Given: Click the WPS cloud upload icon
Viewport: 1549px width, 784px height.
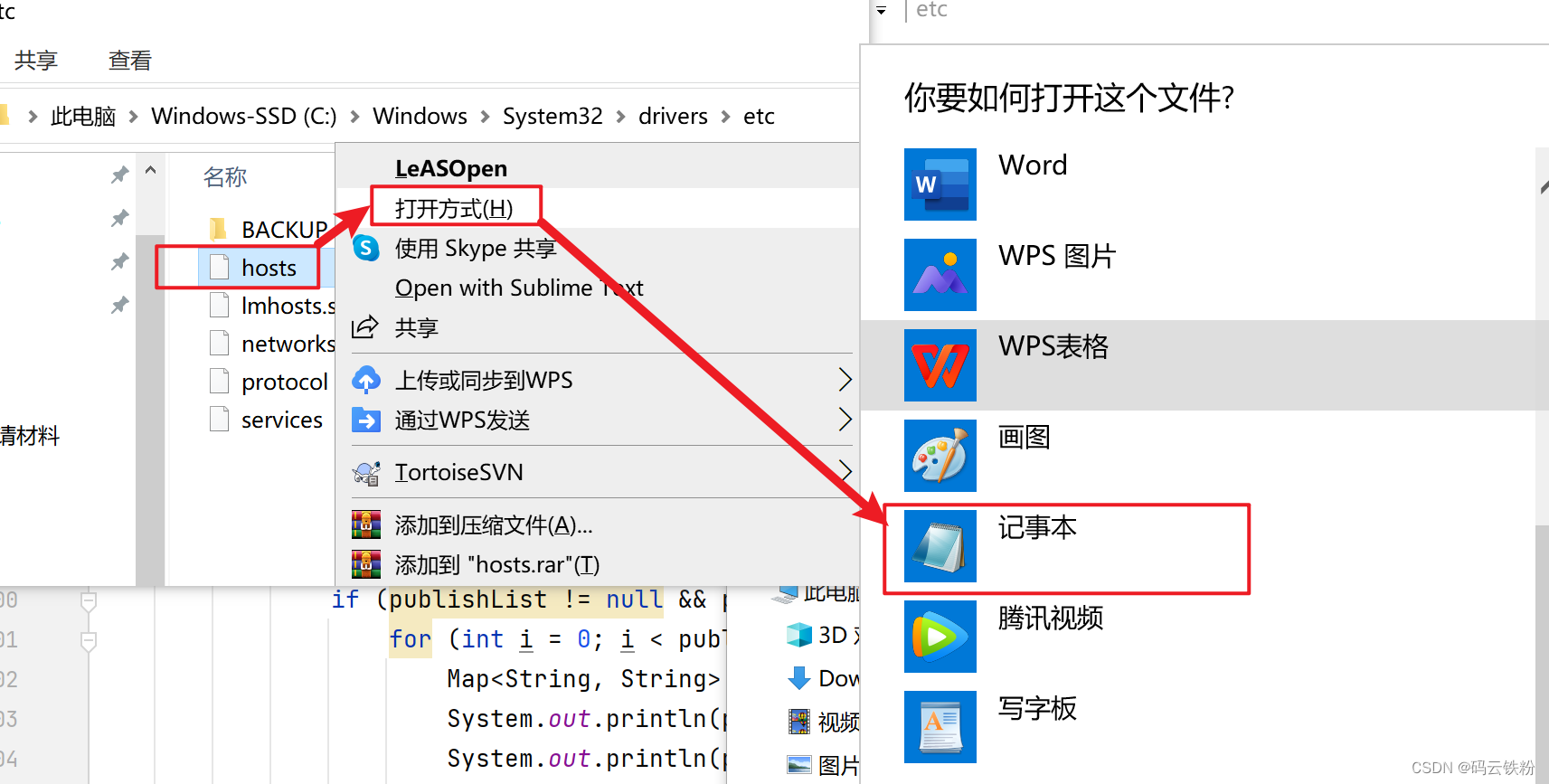Looking at the screenshot, I should click(x=366, y=380).
